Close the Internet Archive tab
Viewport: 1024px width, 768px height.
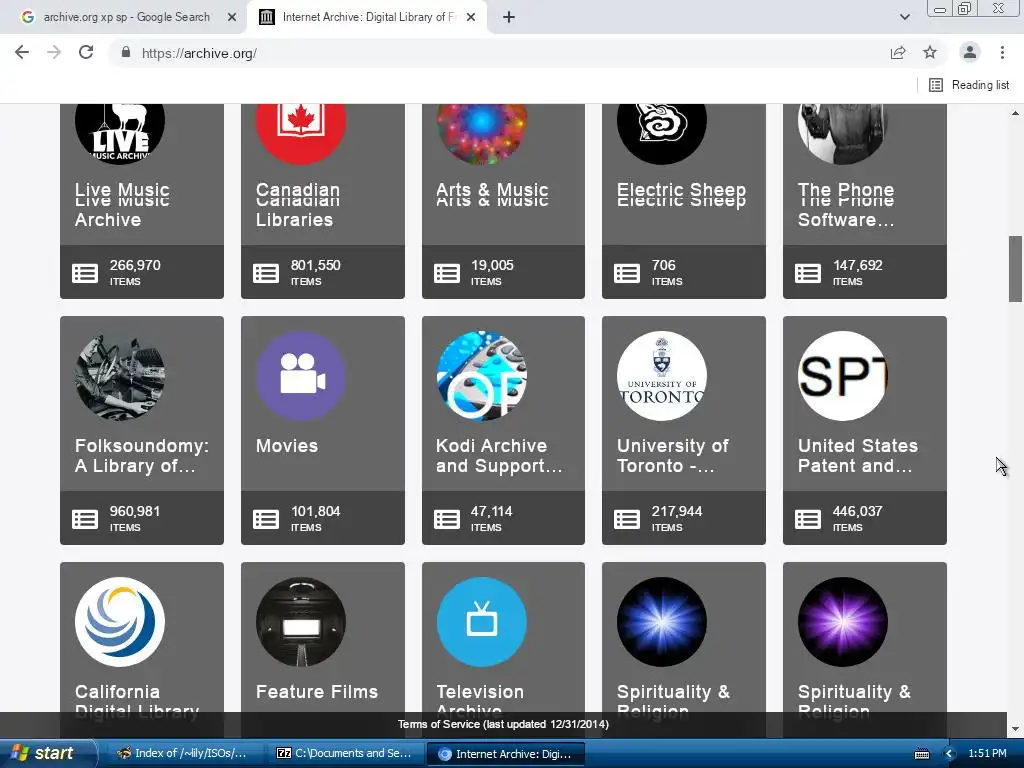[x=471, y=18]
